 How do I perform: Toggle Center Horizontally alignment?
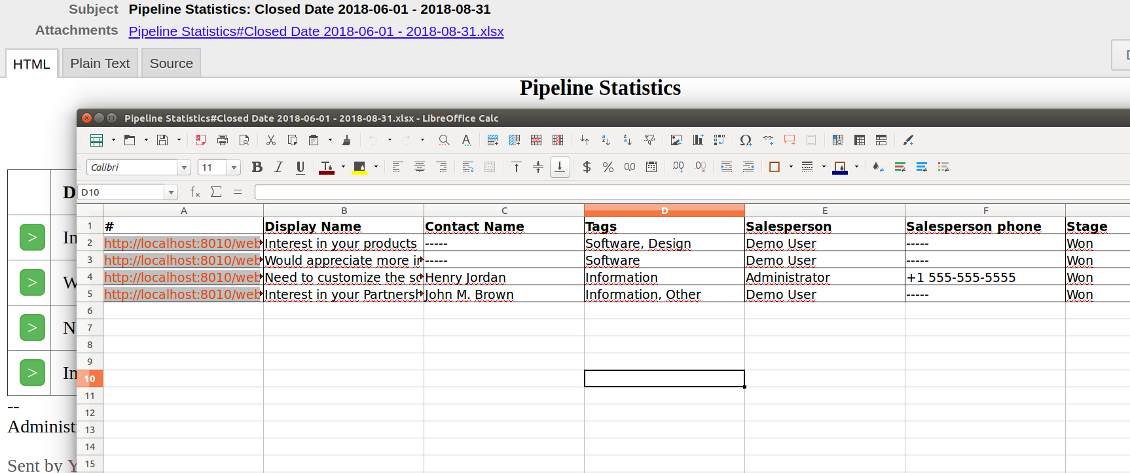tap(419, 167)
